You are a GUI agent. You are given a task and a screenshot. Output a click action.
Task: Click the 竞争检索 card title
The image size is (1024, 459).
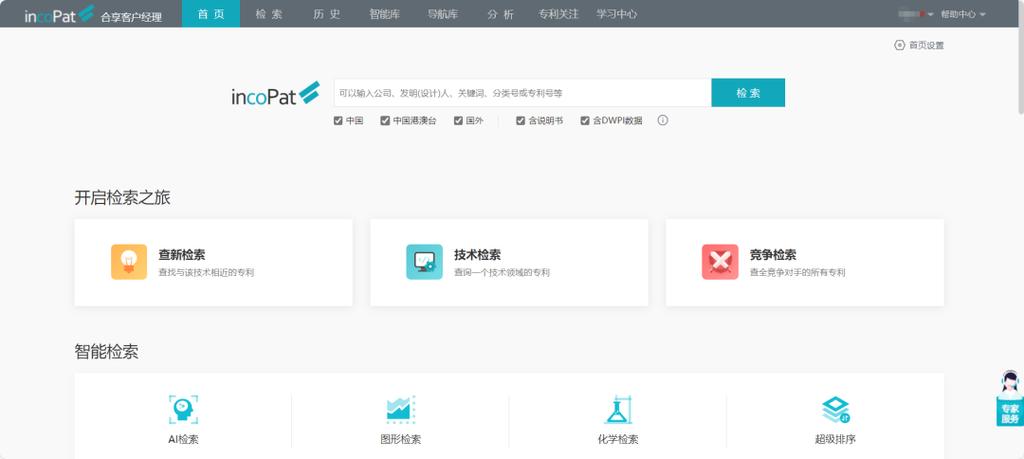click(773, 255)
